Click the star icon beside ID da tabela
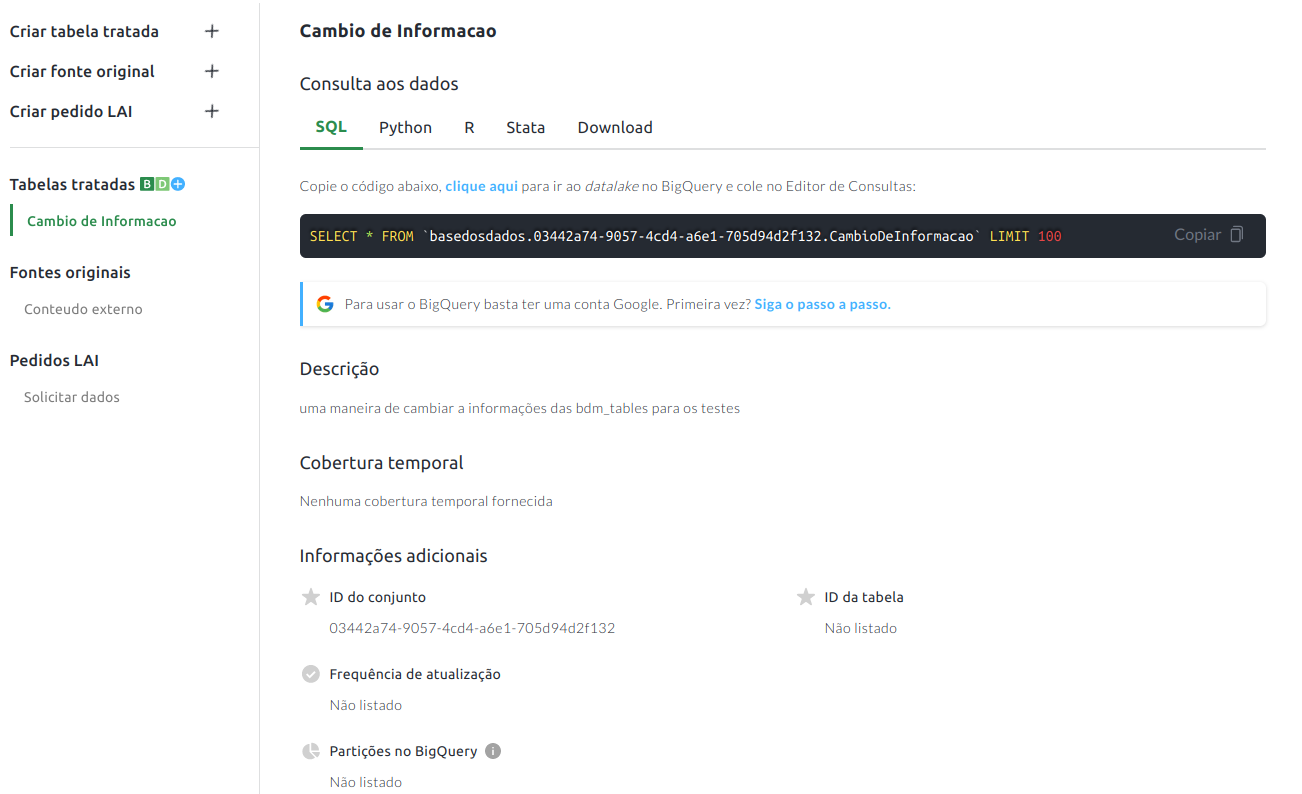Image resolution: width=1302 pixels, height=794 pixels. tap(806, 597)
